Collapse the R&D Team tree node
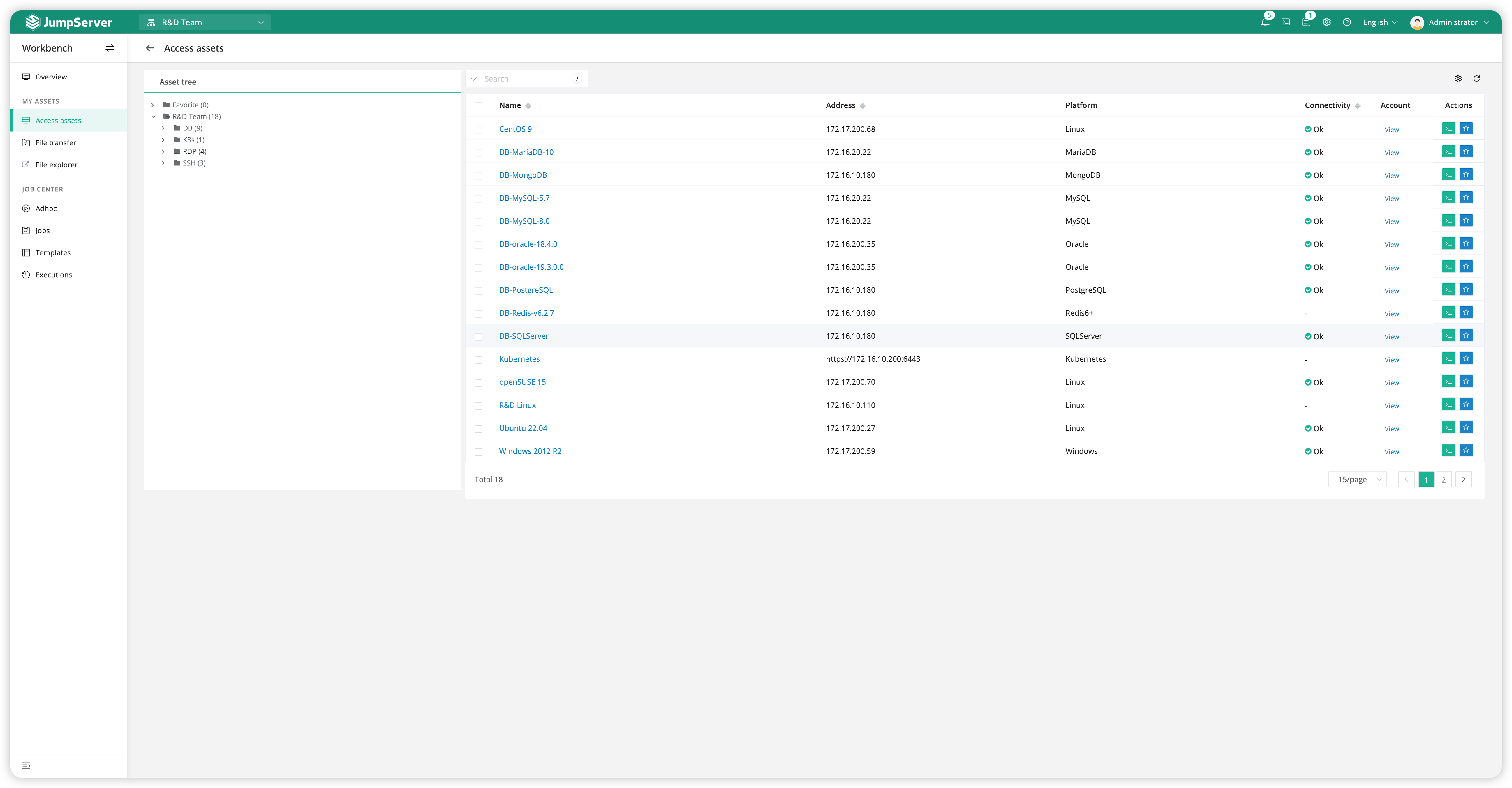The width and height of the screenshot is (1512, 788). click(x=154, y=116)
